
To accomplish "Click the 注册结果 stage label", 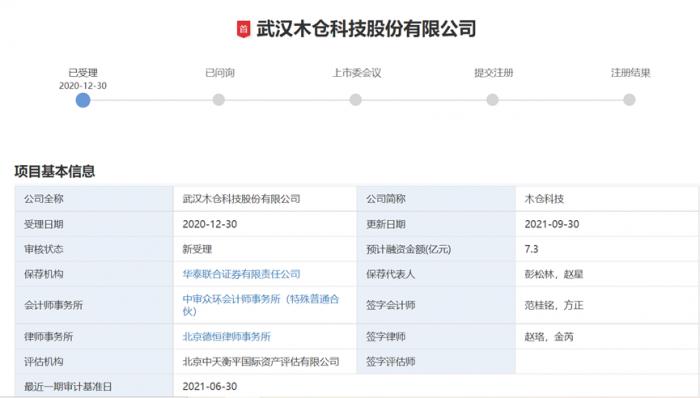I will (630, 73).
